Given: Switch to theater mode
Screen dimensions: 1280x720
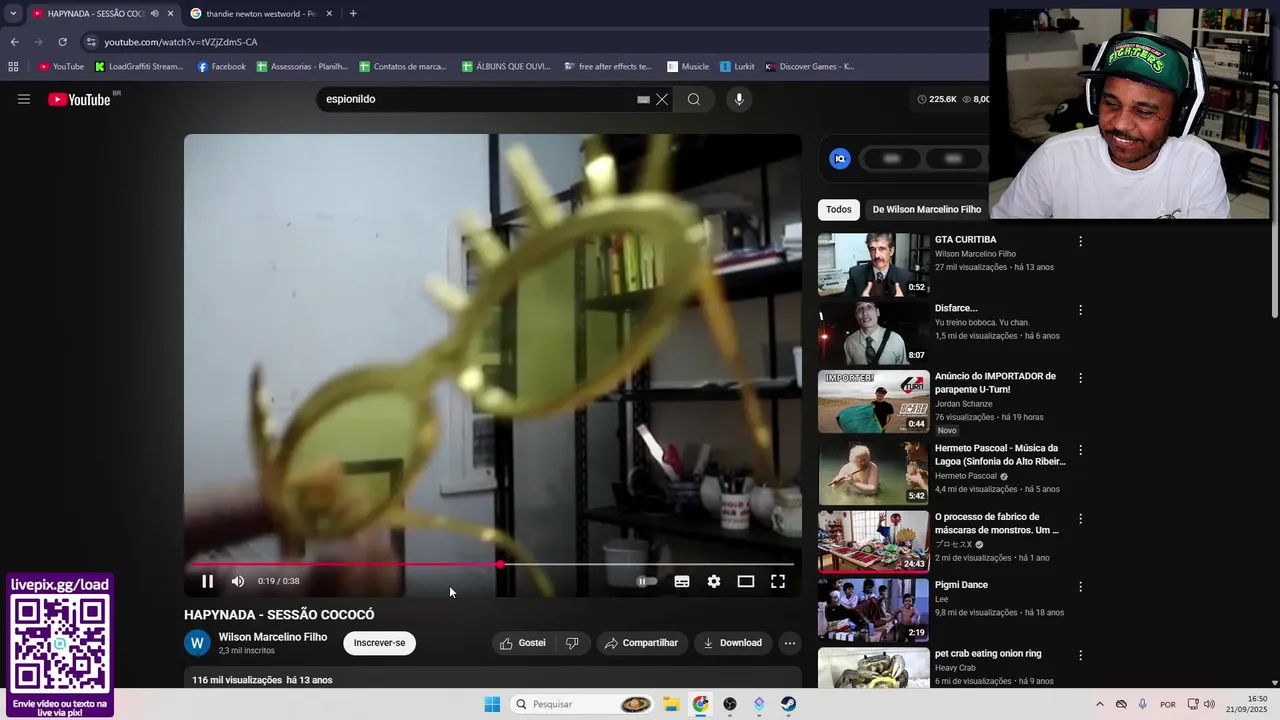Looking at the screenshot, I should click(x=746, y=581).
